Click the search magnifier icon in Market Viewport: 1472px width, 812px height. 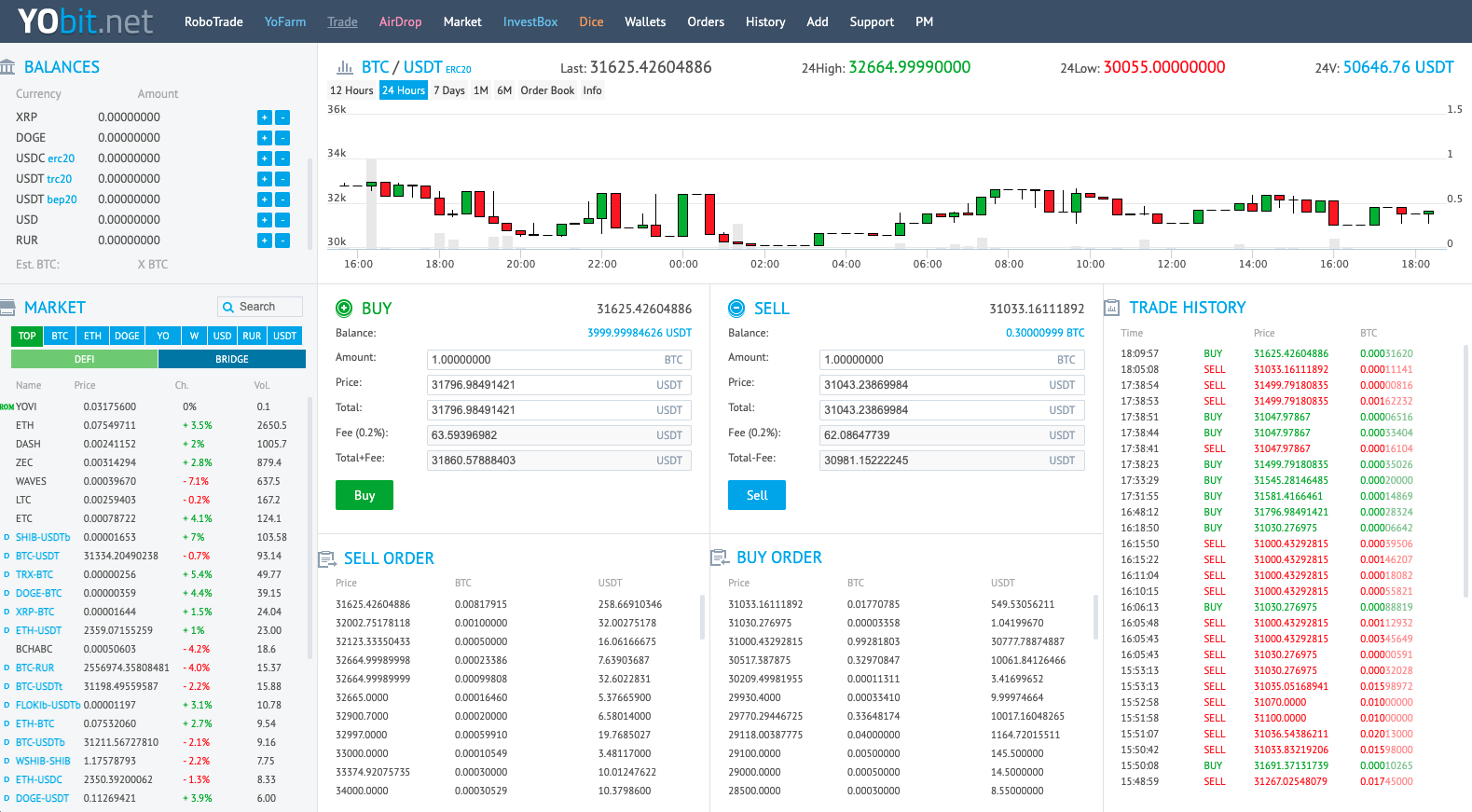tap(228, 307)
